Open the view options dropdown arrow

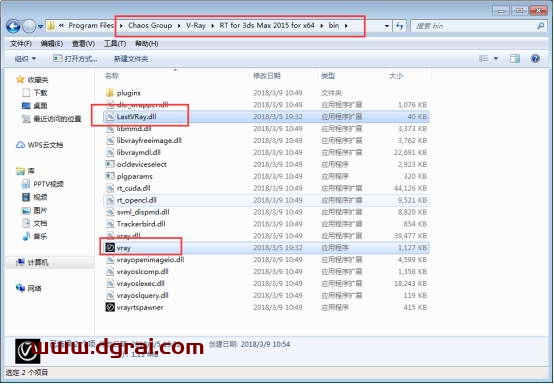pyautogui.click(x=496, y=59)
